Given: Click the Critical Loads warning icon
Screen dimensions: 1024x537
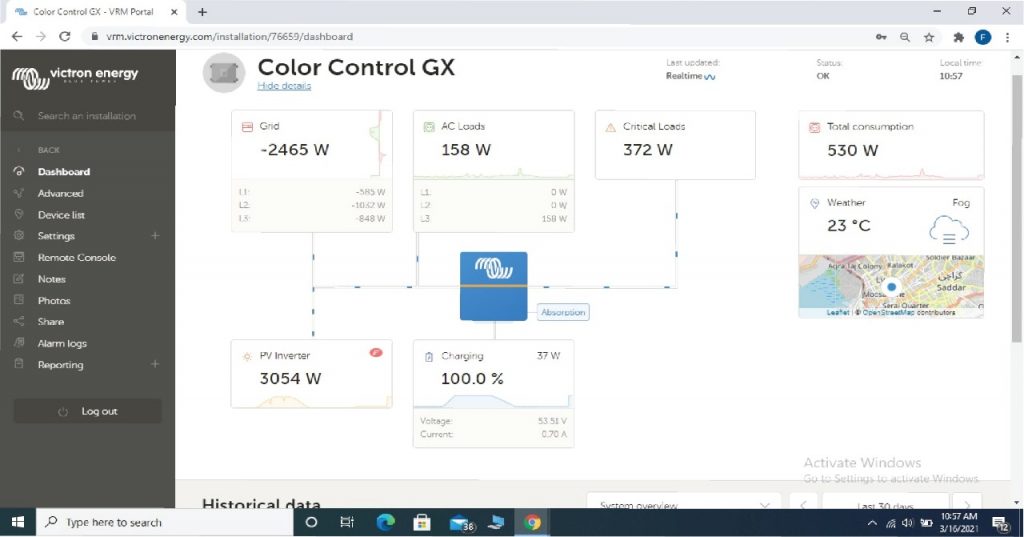Looking at the screenshot, I should tap(611, 127).
